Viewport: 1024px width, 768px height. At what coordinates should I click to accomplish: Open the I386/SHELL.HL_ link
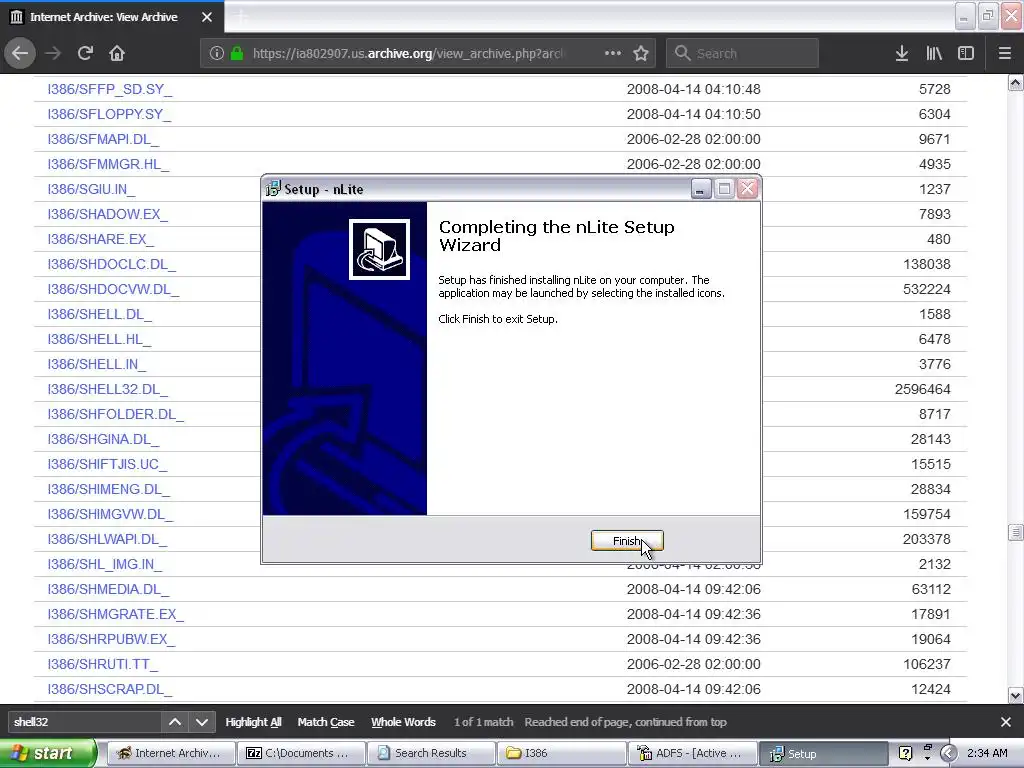(x=99, y=339)
